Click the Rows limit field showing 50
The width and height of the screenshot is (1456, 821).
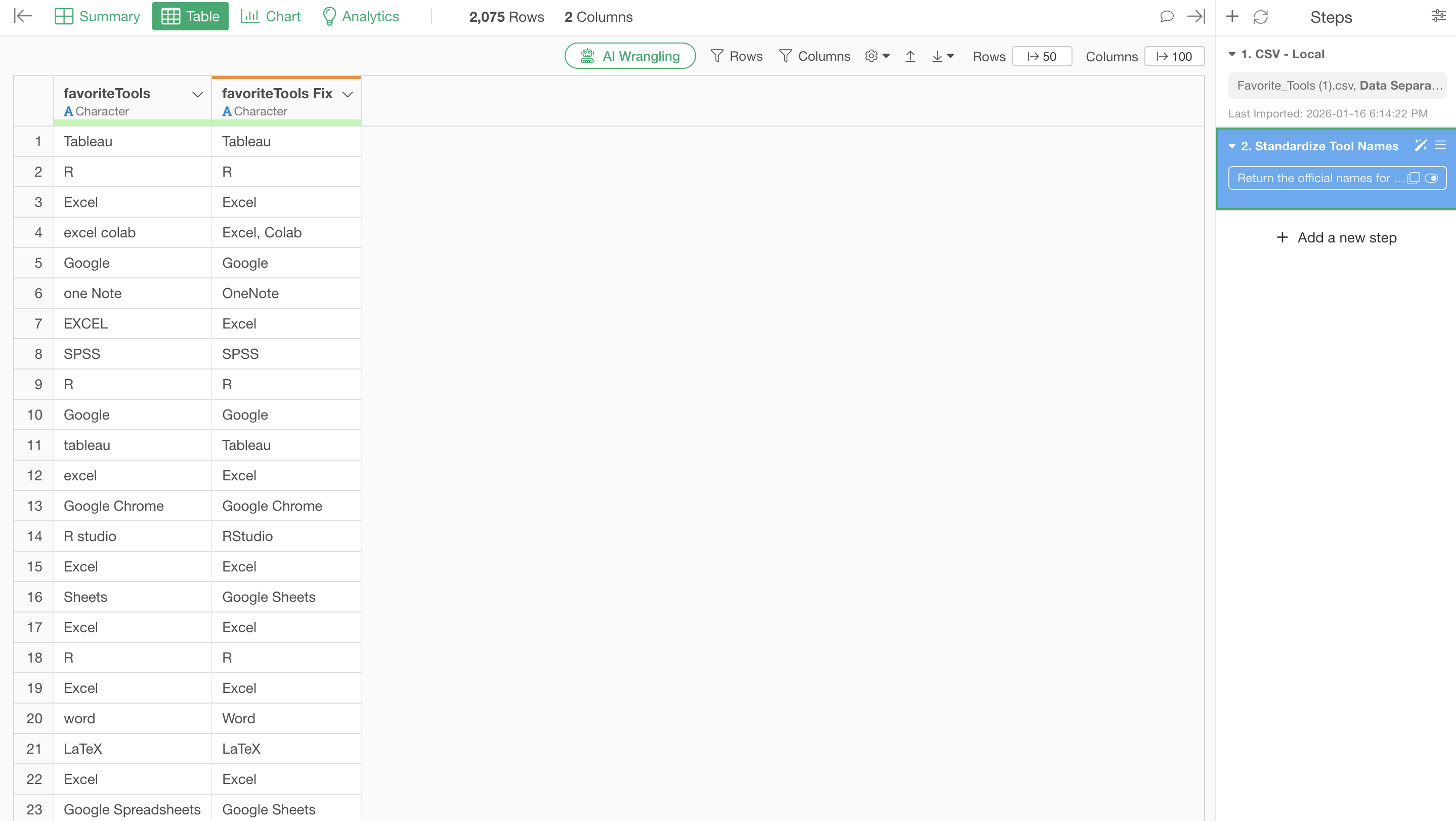click(1041, 57)
